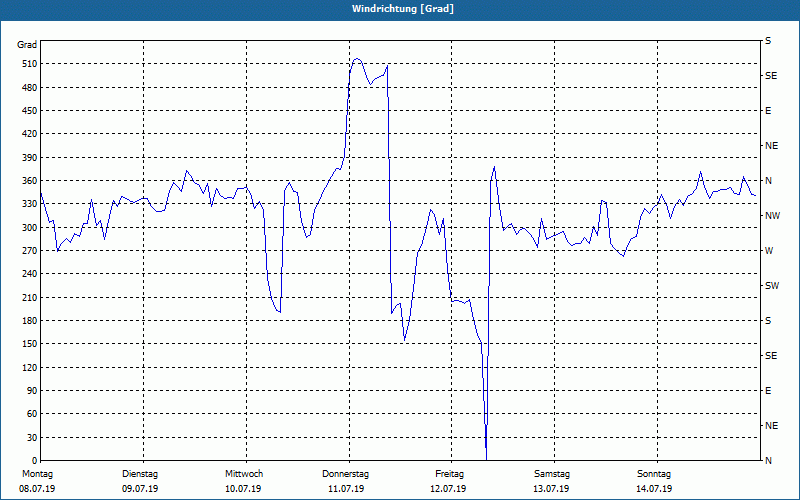Click the W compass label on right axis
The height and width of the screenshot is (500, 800).
(769, 251)
